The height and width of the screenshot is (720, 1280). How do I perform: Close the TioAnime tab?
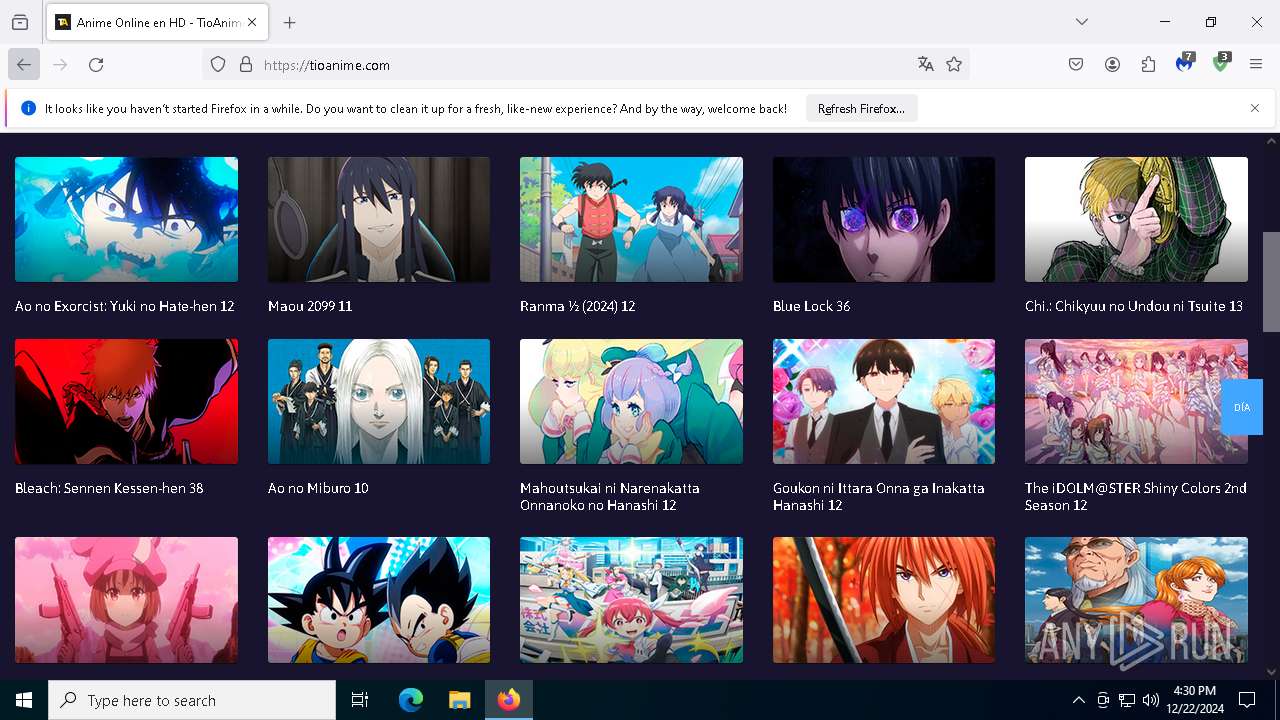[252, 22]
